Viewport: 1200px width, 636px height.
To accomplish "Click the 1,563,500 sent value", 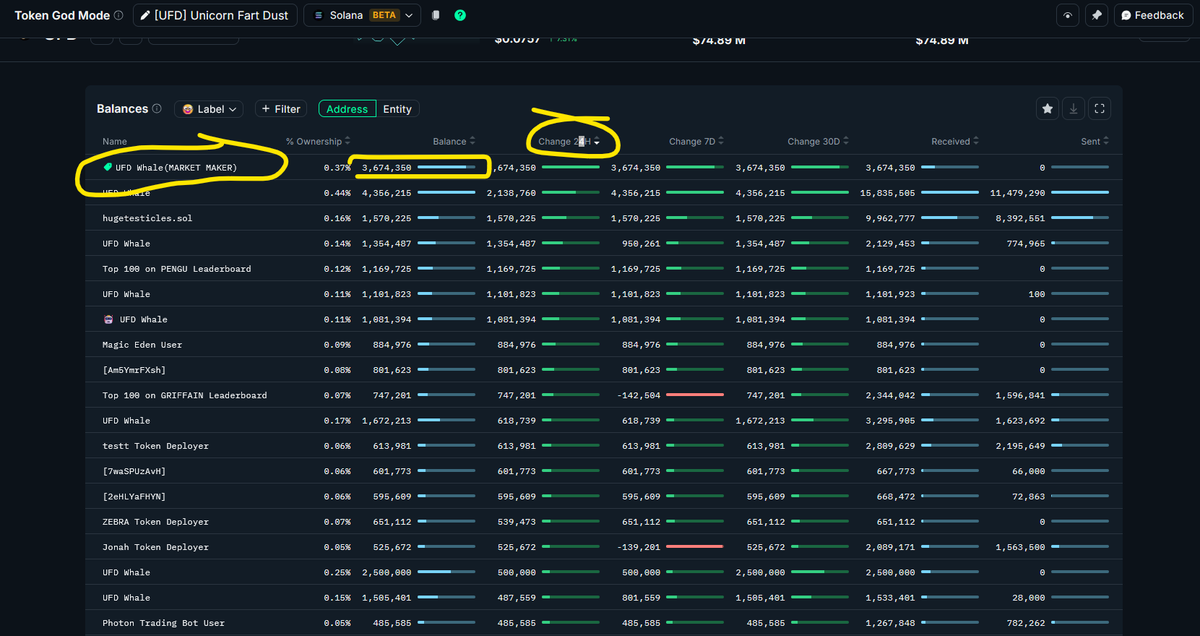I will coord(1020,547).
